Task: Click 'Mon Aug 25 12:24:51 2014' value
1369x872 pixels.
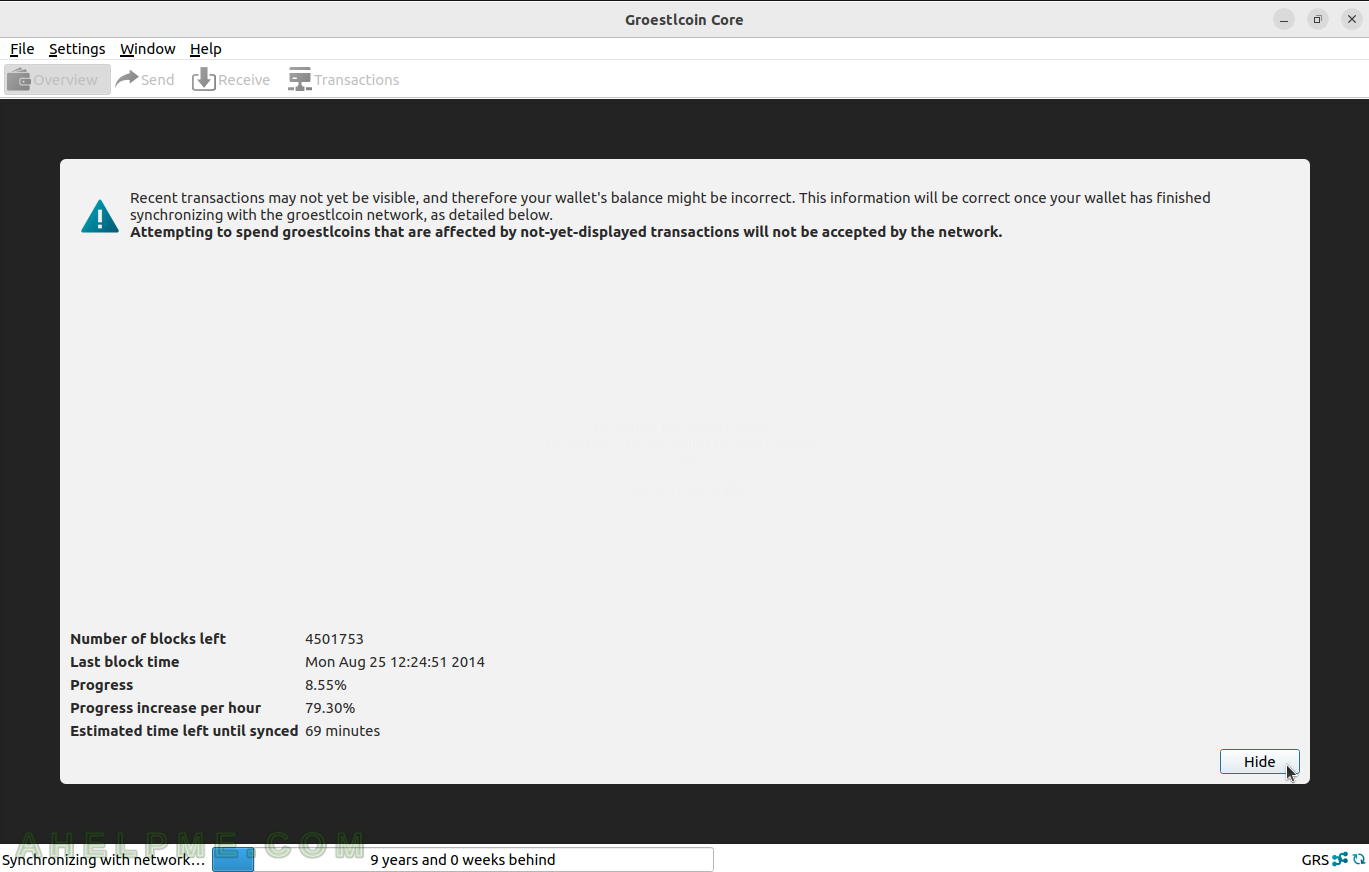Action: (395, 662)
